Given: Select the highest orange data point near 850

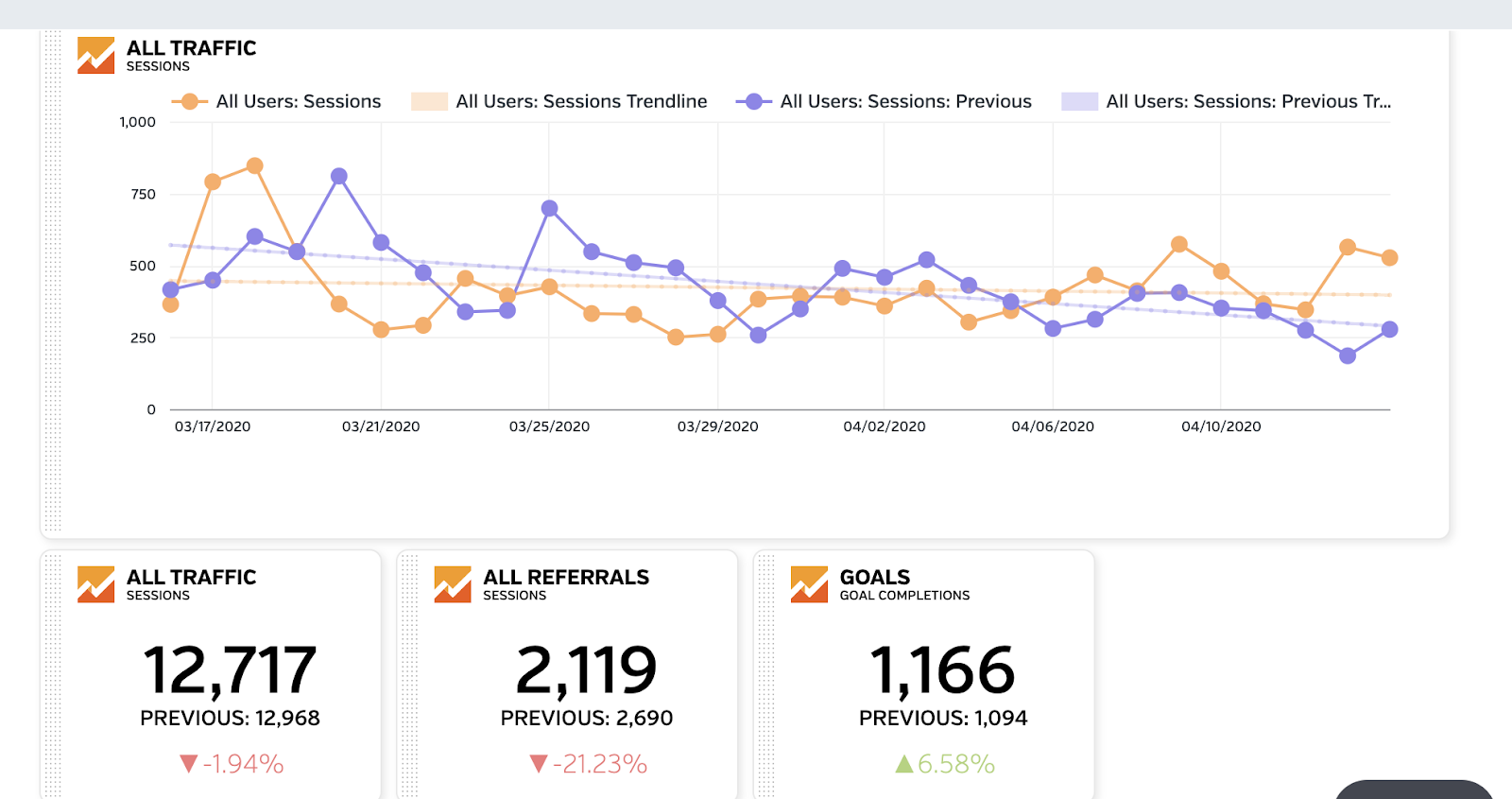Looking at the screenshot, I should coord(254,166).
